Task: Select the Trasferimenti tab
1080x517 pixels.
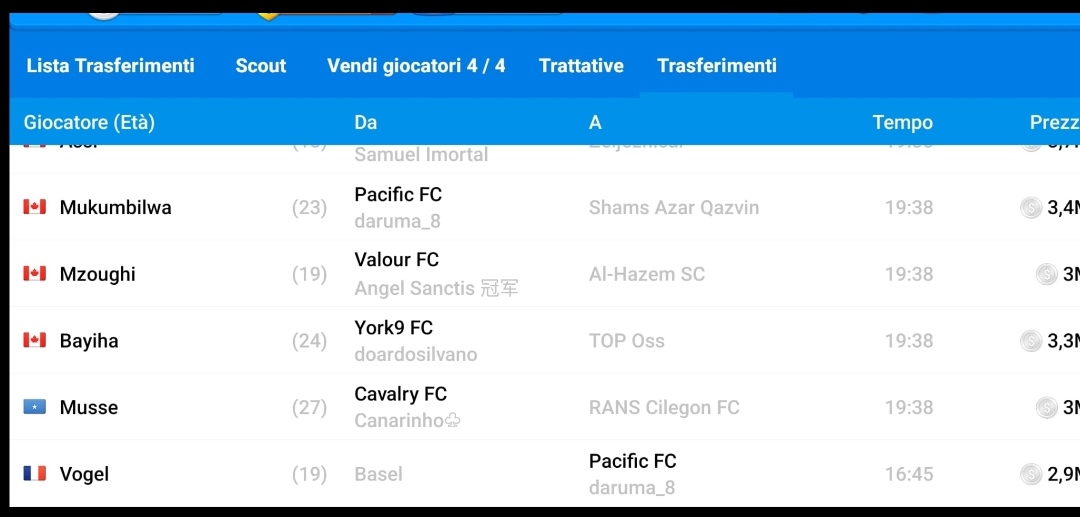Action: point(716,66)
